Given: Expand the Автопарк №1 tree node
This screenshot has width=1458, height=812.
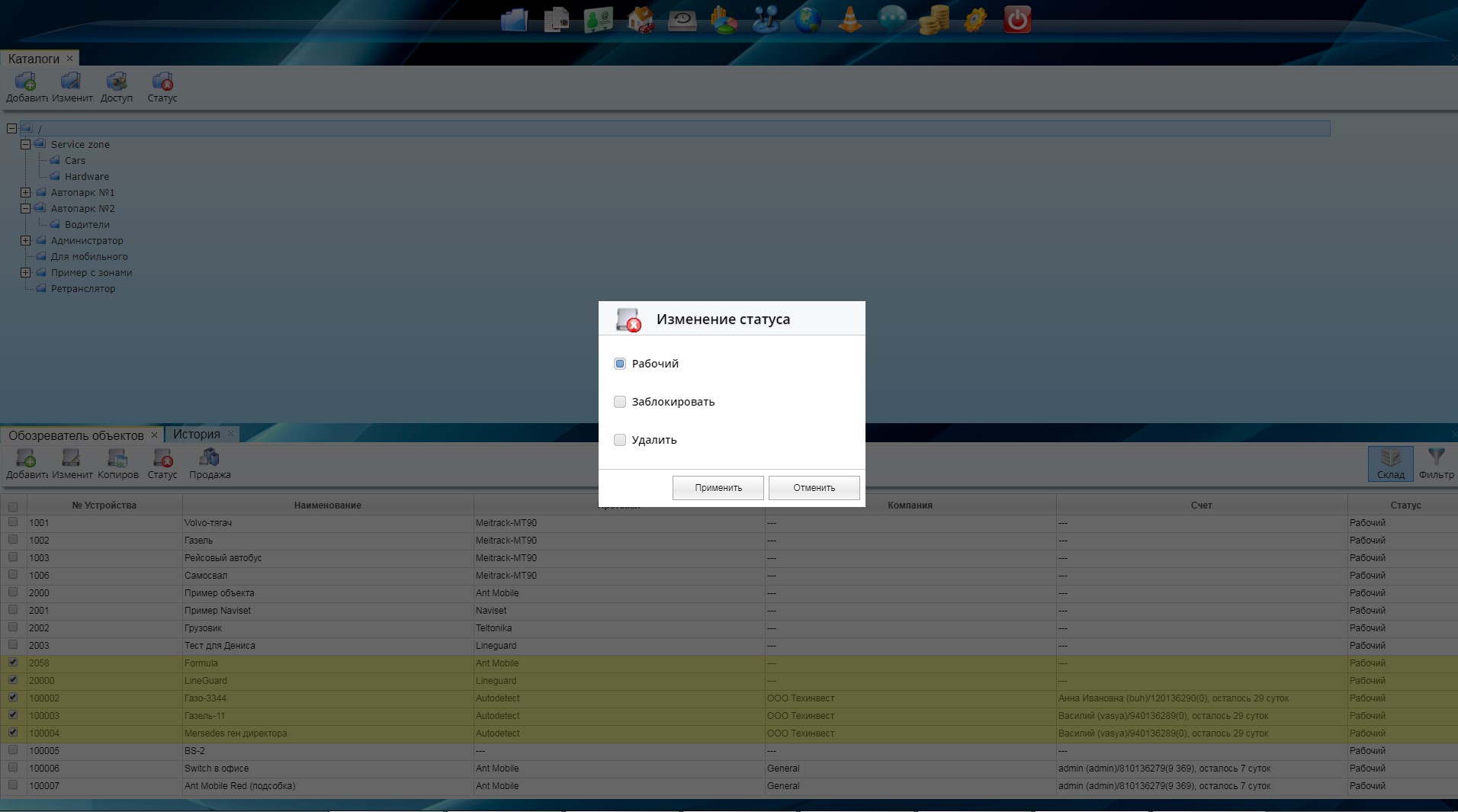Looking at the screenshot, I should tap(25, 193).
